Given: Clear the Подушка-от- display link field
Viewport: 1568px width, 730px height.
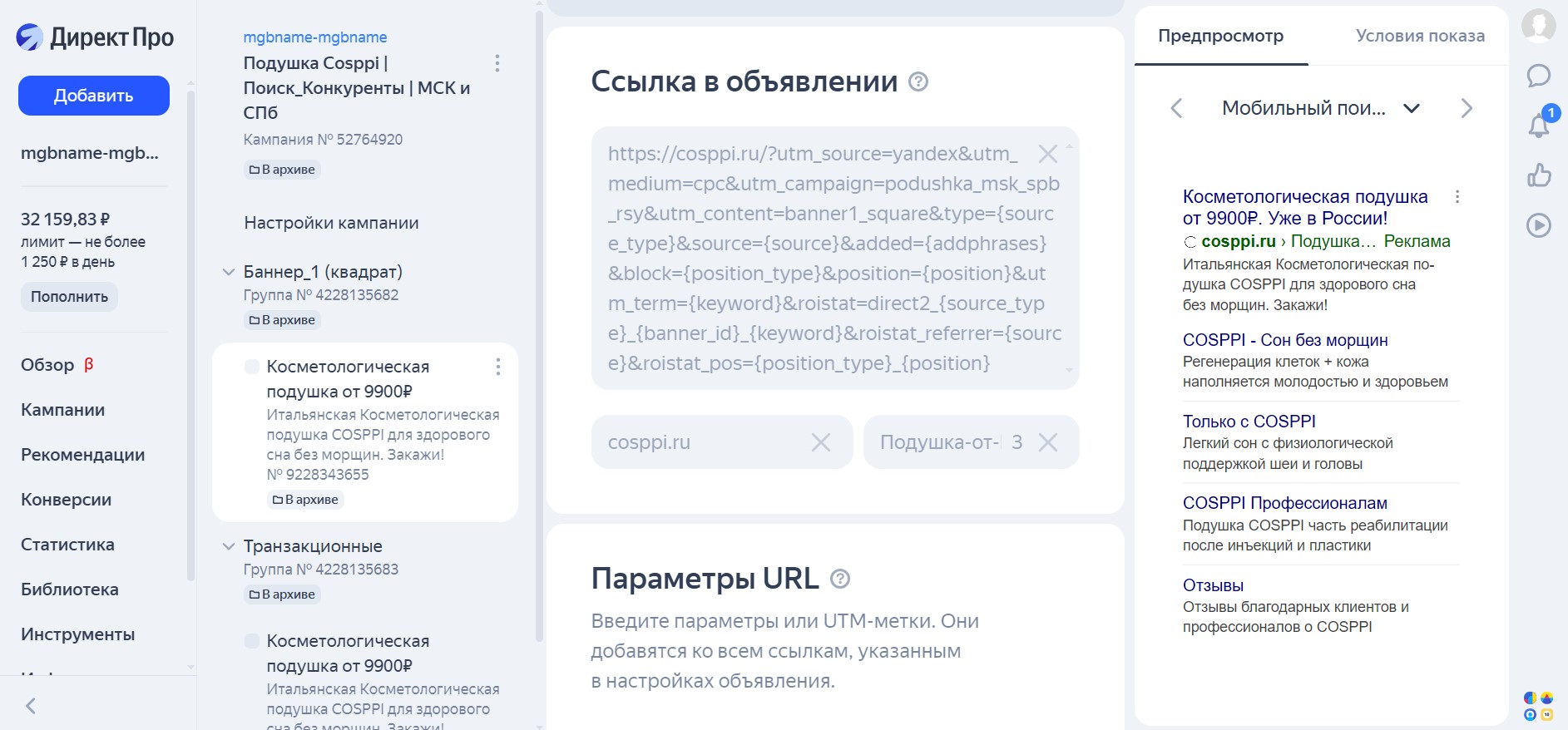Looking at the screenshot, I should pos(1048,442).
